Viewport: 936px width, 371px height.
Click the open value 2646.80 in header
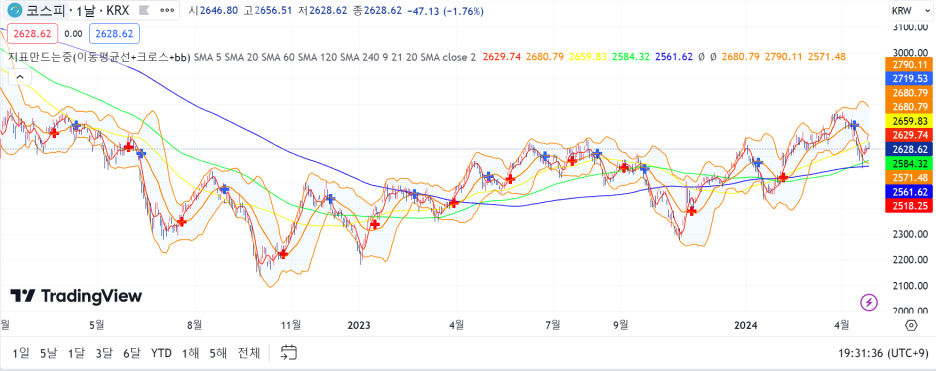(218, 11)
